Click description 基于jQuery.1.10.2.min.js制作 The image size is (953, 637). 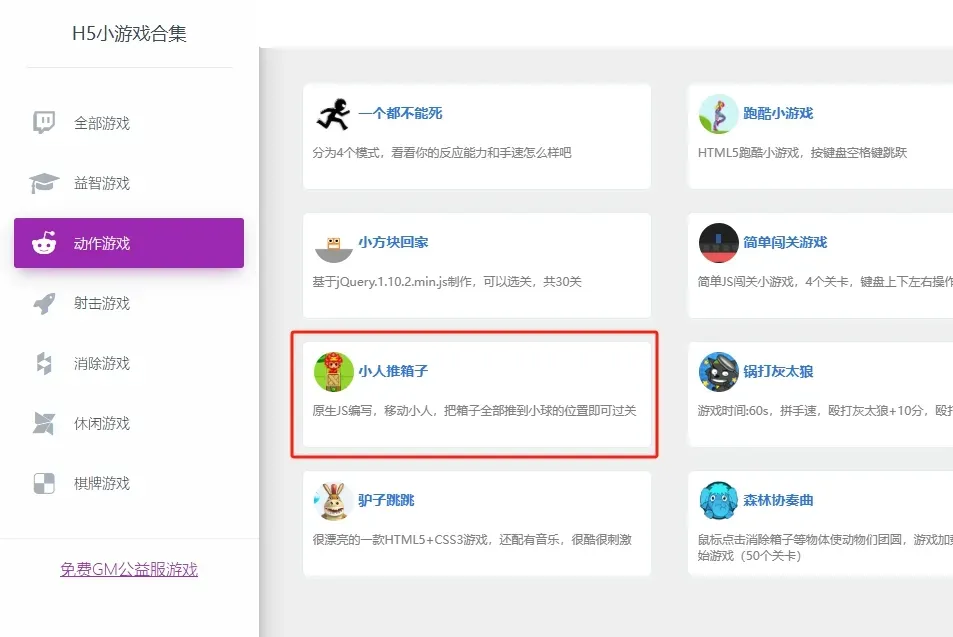447,281
